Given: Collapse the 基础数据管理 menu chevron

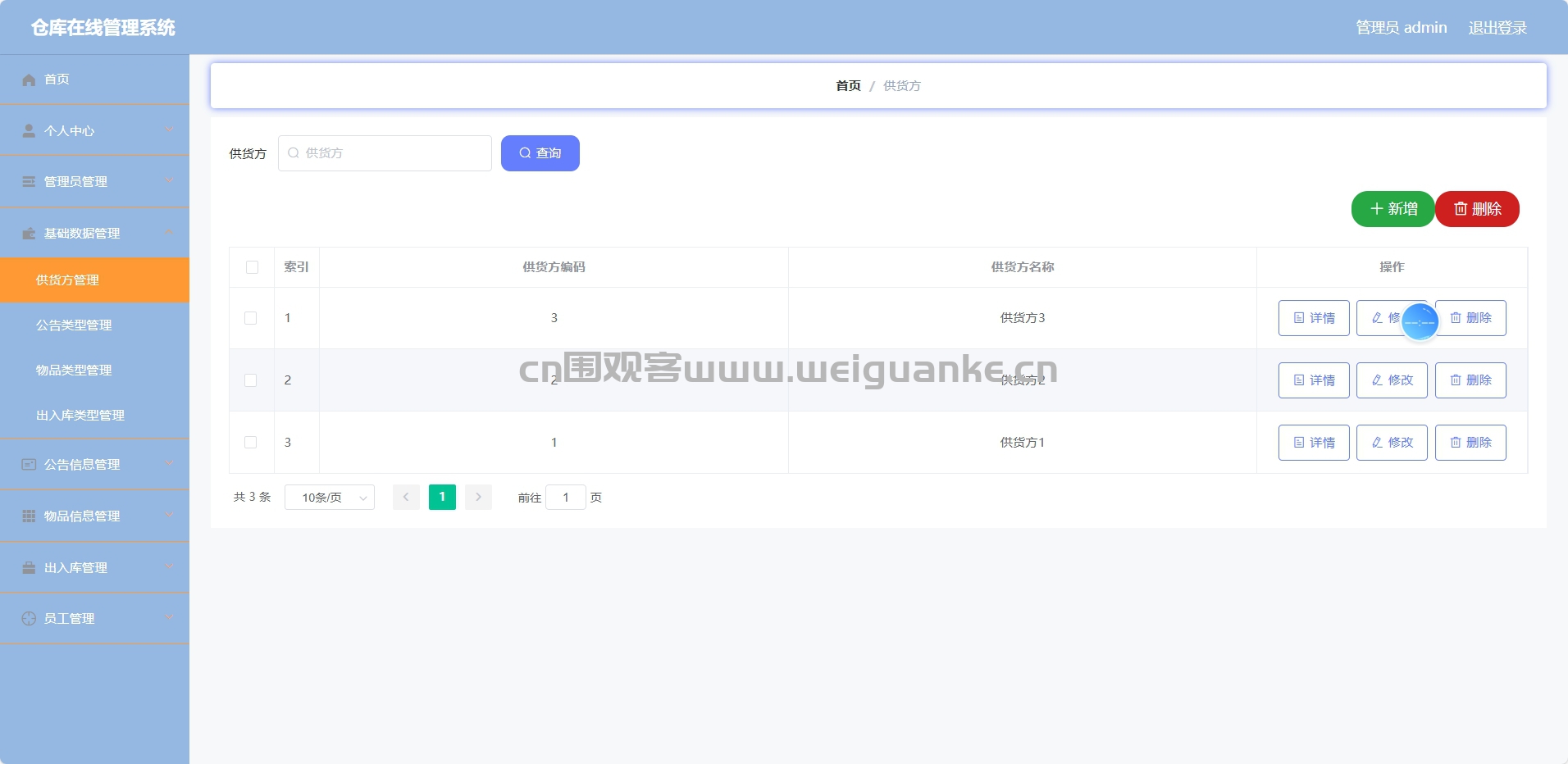Looking at the screenshot, I should click(x=170, y=232).
